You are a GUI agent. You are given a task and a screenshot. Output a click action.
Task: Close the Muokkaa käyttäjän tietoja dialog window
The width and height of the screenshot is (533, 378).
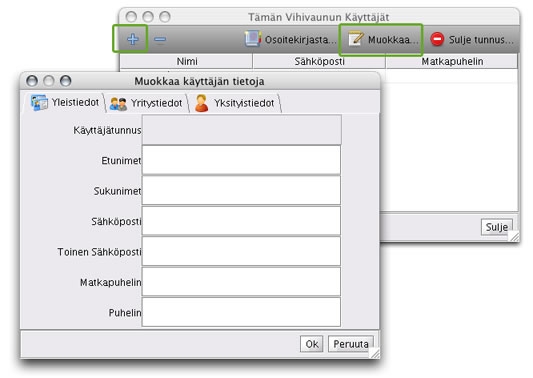(32, 81)
